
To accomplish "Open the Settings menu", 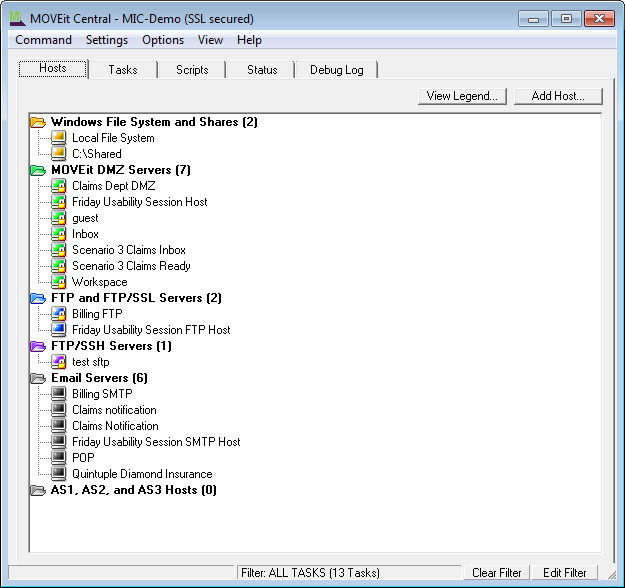I will 107,40.
